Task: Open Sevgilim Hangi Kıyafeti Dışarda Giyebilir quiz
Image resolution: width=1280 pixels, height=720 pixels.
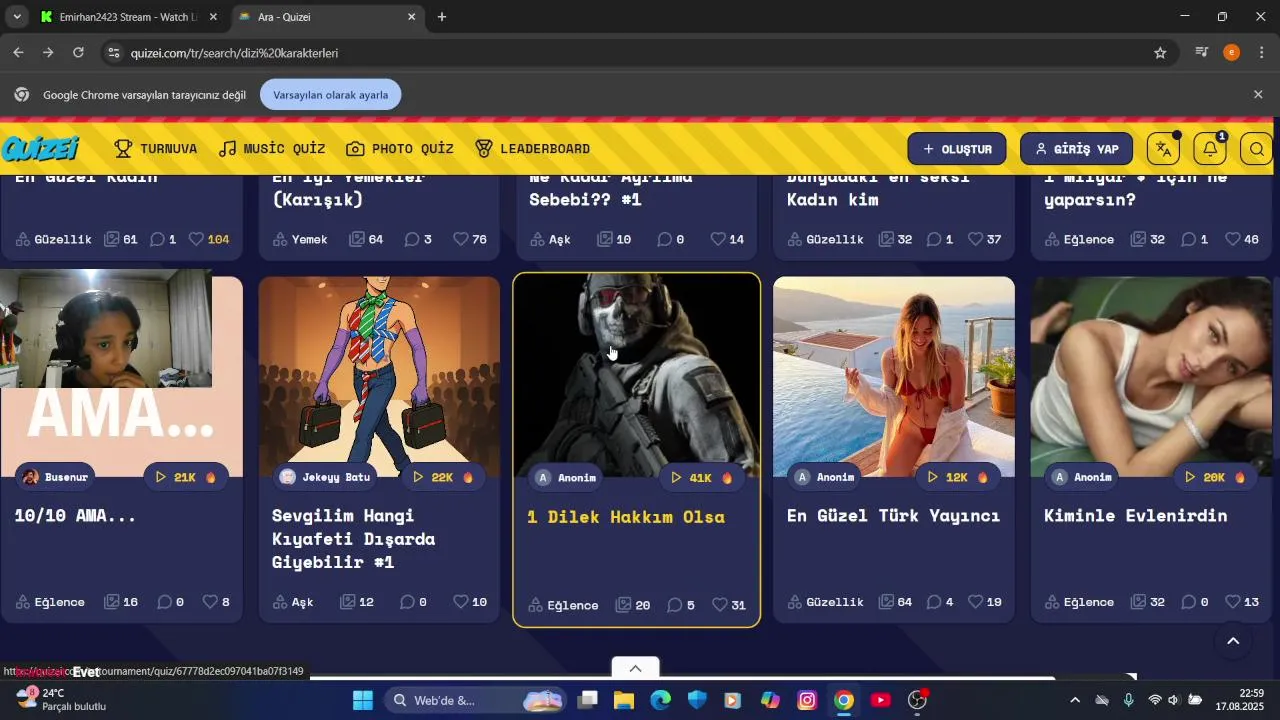Action: pos(353,539)
